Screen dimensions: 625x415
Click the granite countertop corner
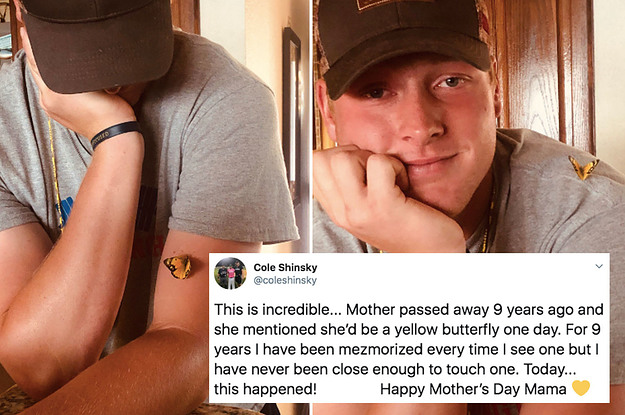16,401
